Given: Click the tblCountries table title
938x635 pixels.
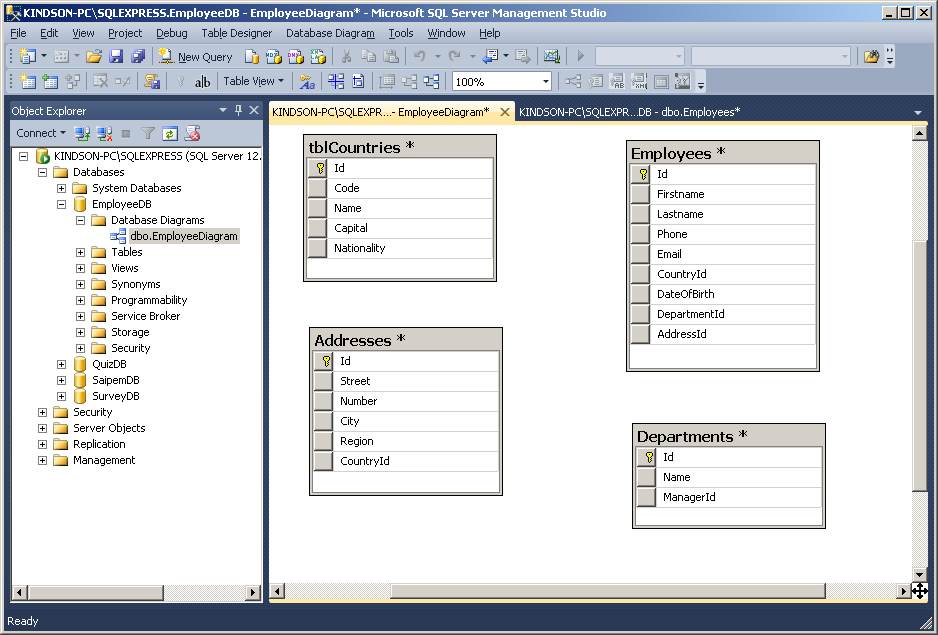Looking at the screenshot, I should click(400, 147).
